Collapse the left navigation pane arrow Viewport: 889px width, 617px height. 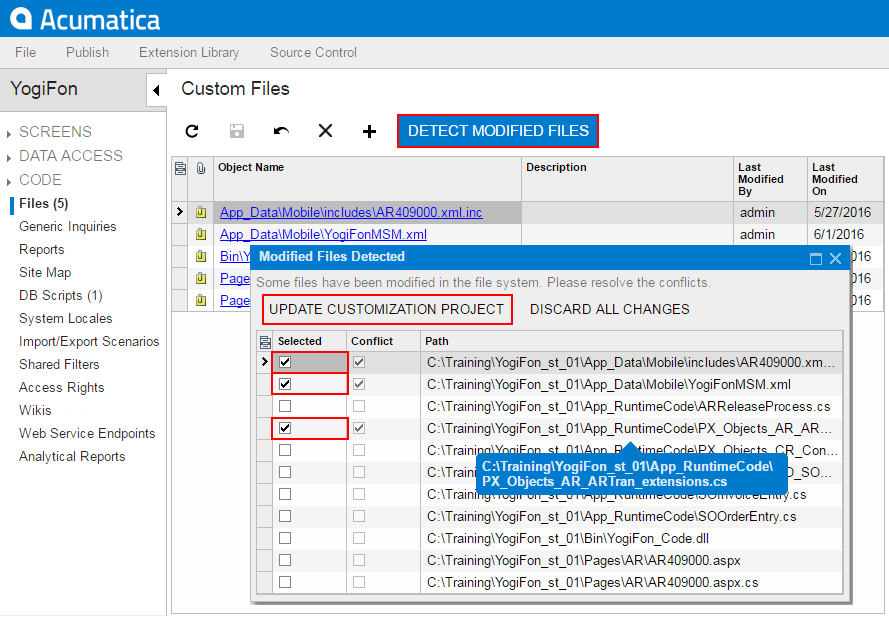click(156, 90)
